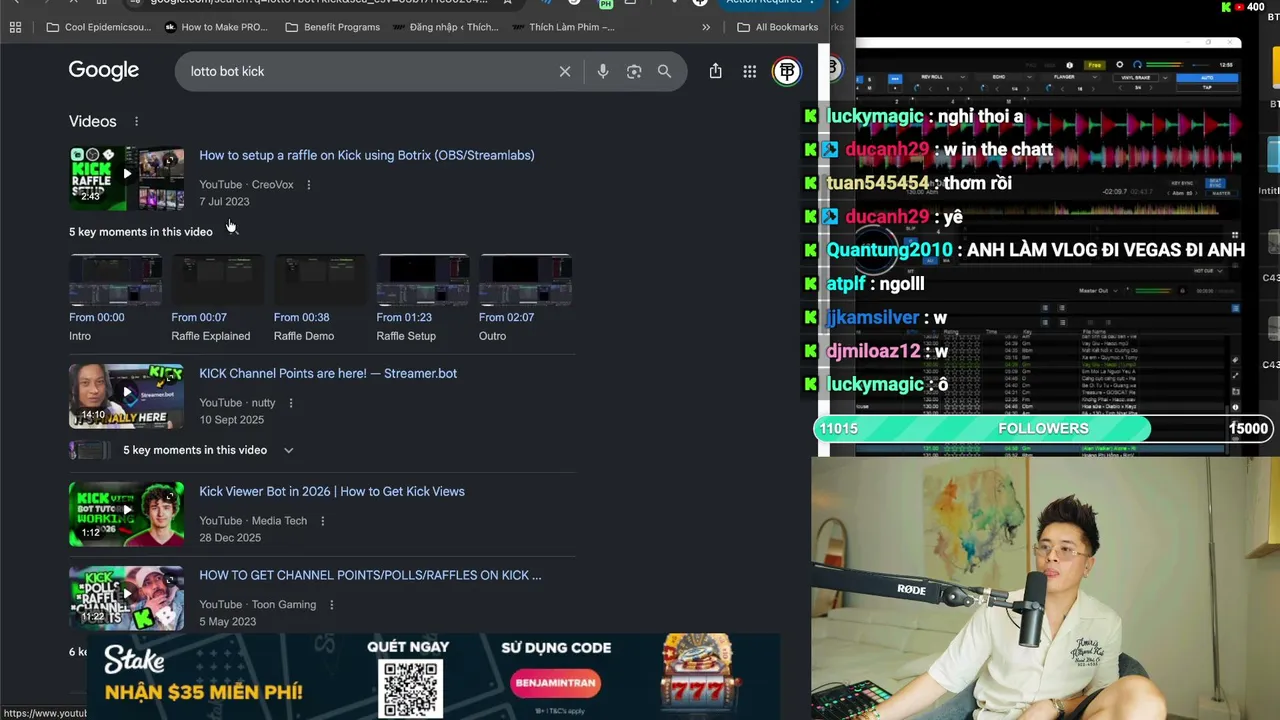Open more options for the Videos section
Image resolution: width=1280 pixels, height=720 pixels.
136,121
